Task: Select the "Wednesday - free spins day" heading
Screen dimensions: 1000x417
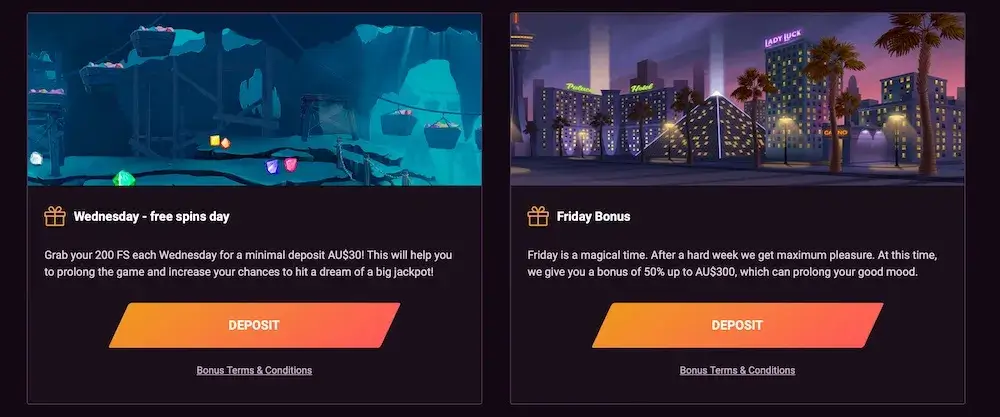Action: coord(152,217)
